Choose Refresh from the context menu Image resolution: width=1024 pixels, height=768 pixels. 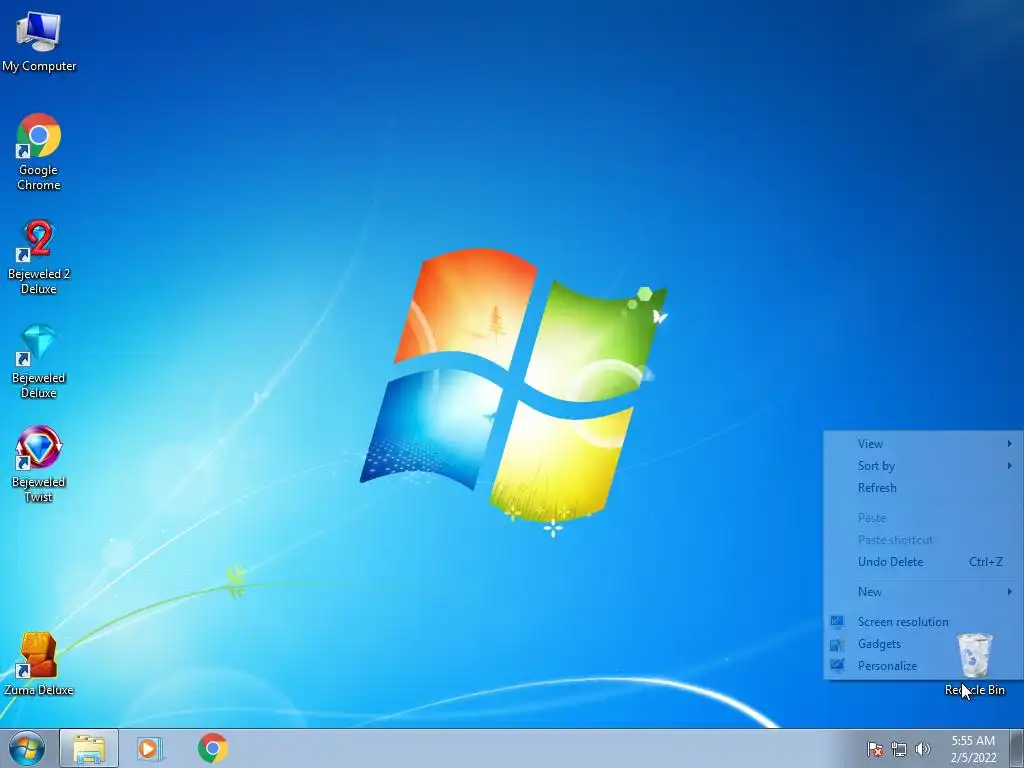[923, 488]
